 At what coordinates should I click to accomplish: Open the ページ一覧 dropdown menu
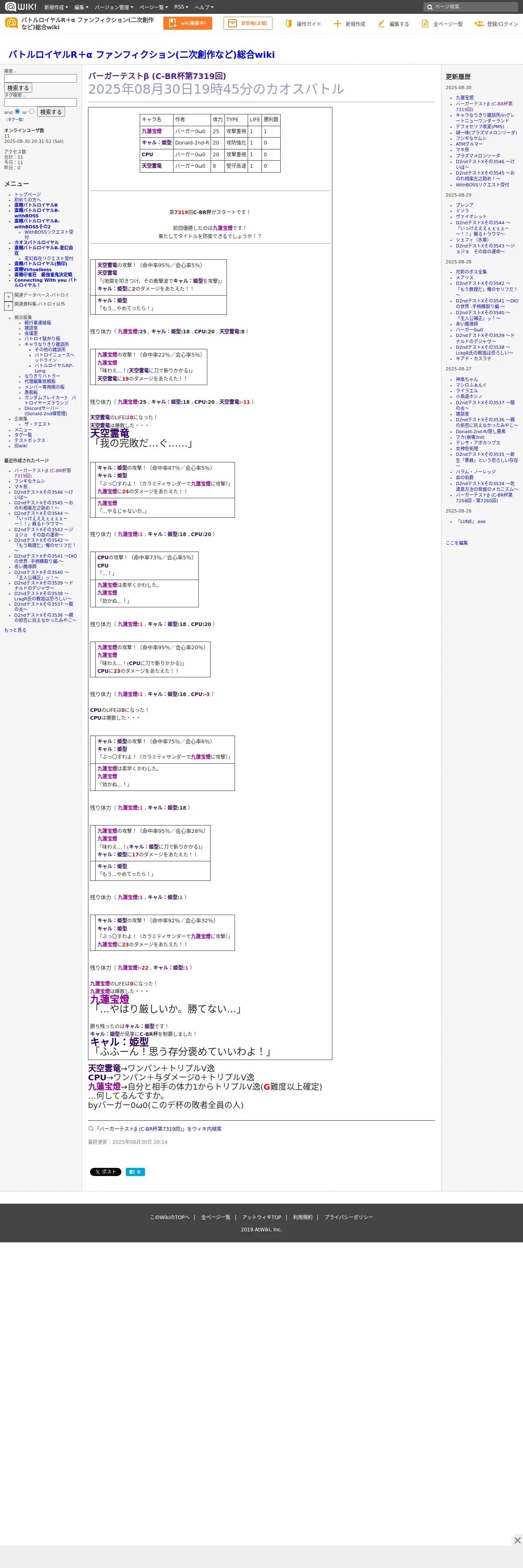click(x=154, y=7)
